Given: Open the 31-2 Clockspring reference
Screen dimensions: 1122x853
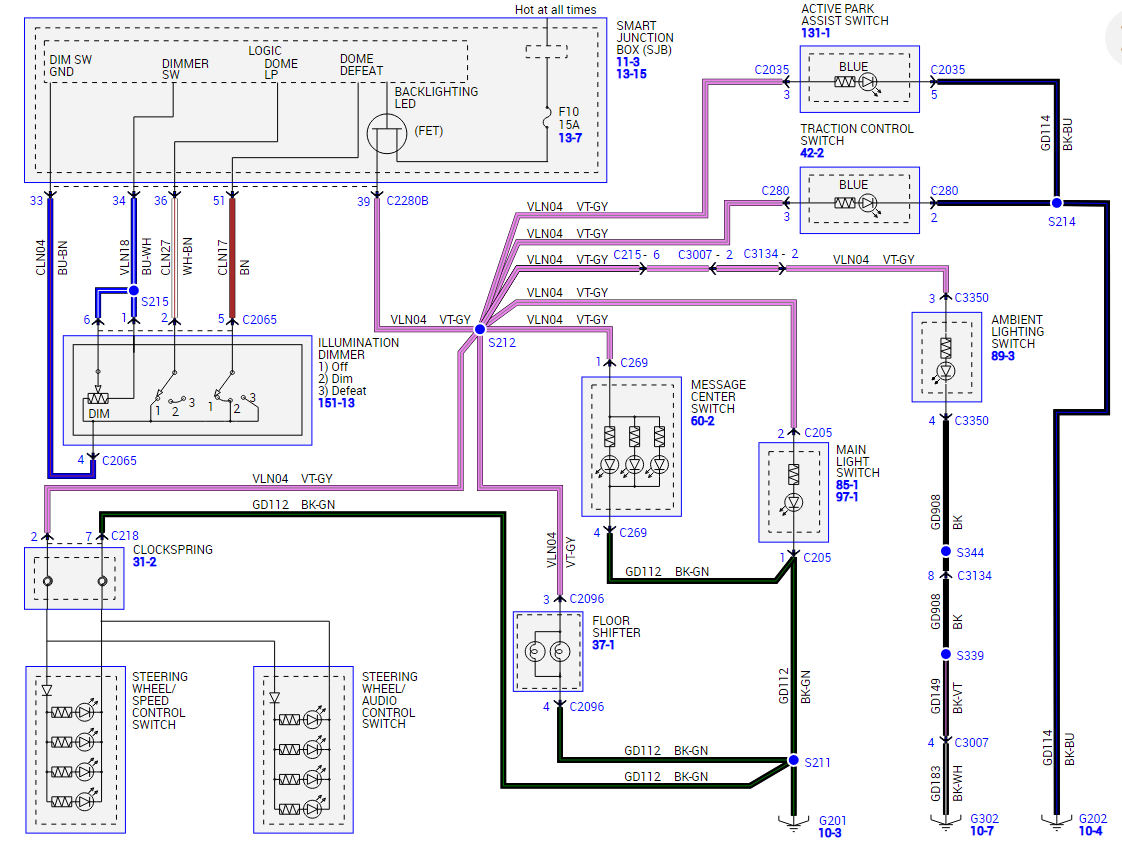Looking at the screenshot, I should coord(145,562).
